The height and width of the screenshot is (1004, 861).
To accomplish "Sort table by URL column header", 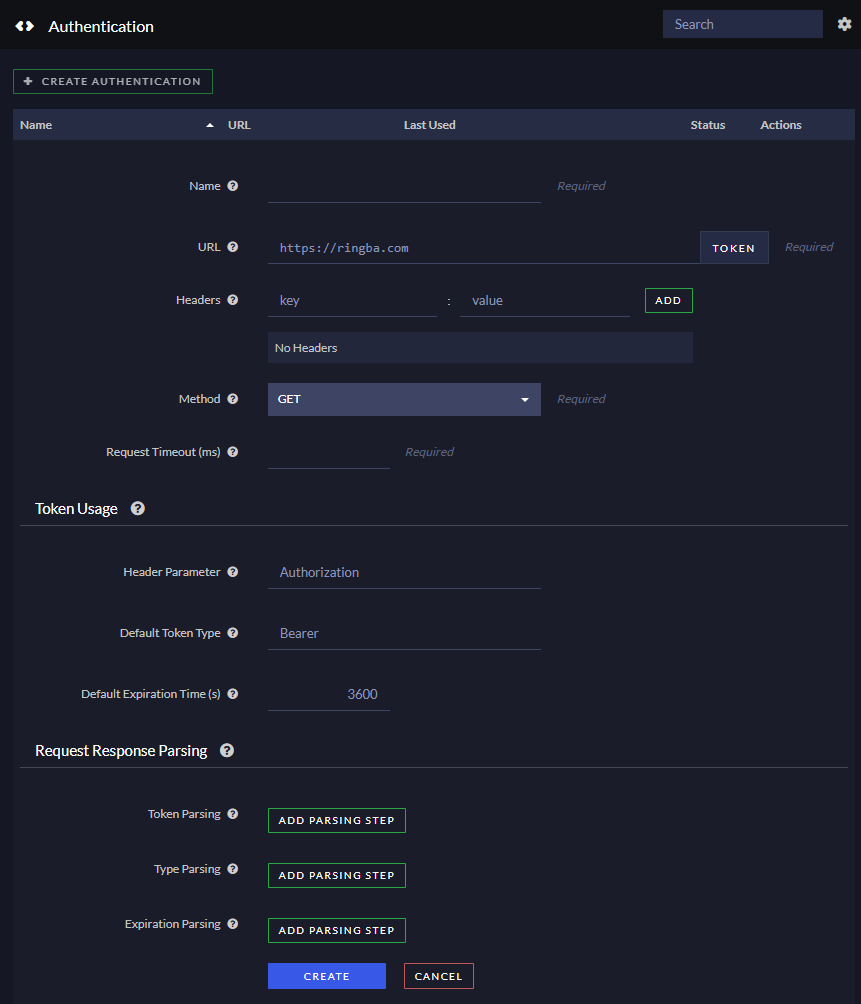I will [239, 125].
